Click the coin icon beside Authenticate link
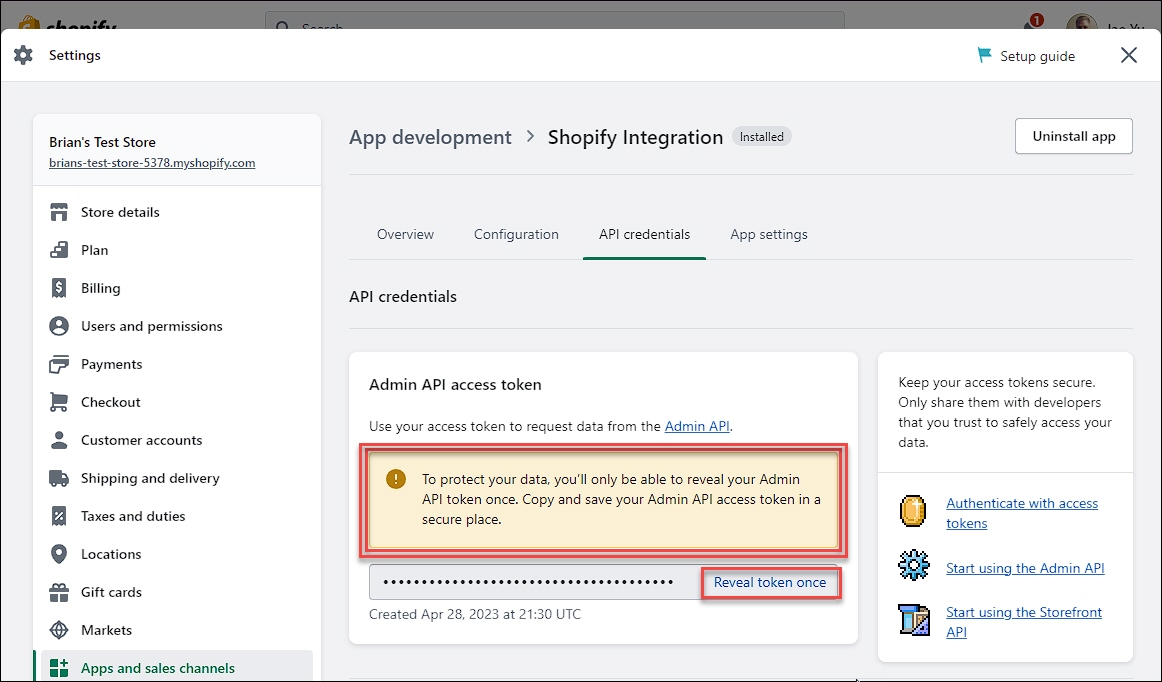Image resolution: width=1162 pixels, height=682 pixels. pos(914,512)
